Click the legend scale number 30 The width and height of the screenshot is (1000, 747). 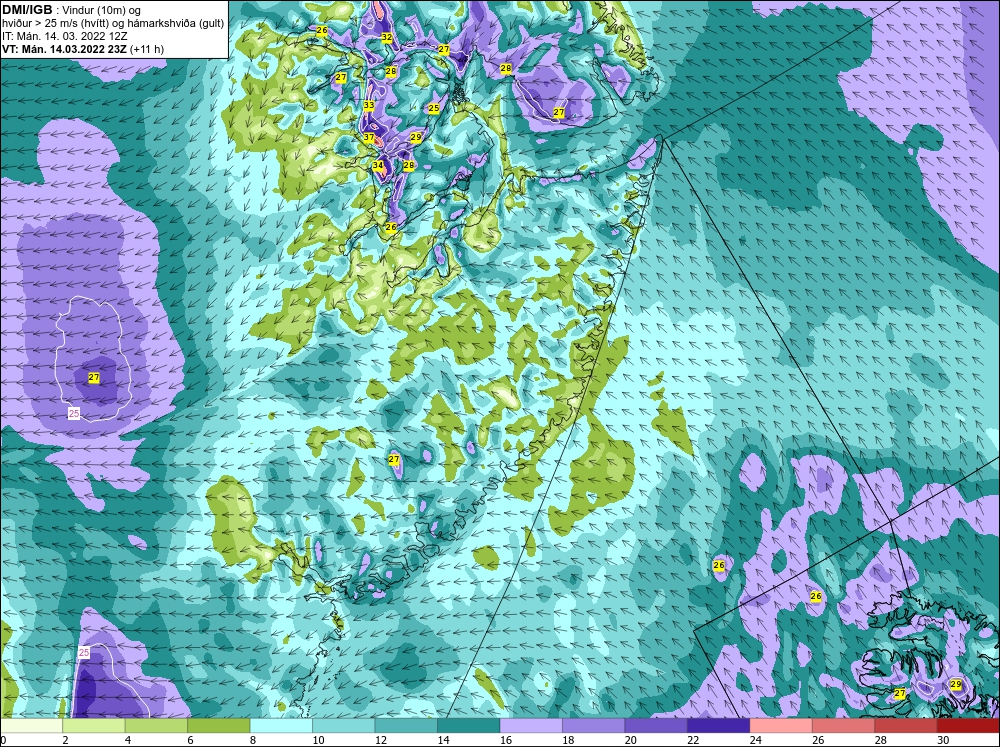tap(944, 740)
